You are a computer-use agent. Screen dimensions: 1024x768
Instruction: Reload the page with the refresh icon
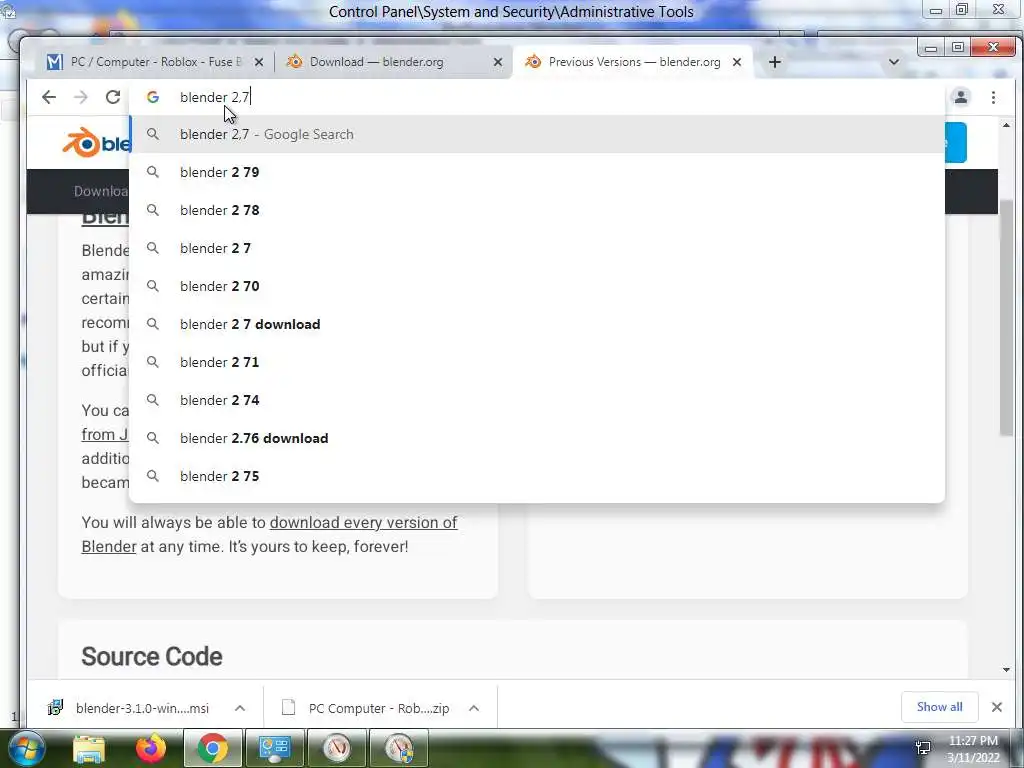(113, 97)
